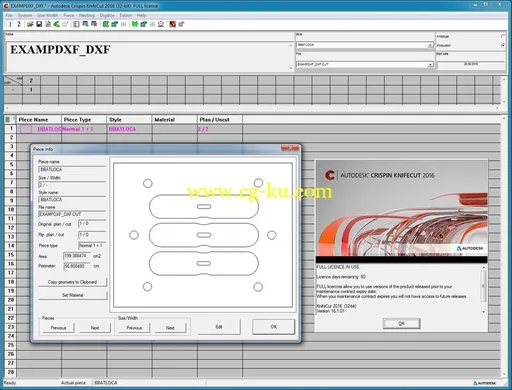Open the Editor menu
The image size is (512, 390).
click(125, 15)
